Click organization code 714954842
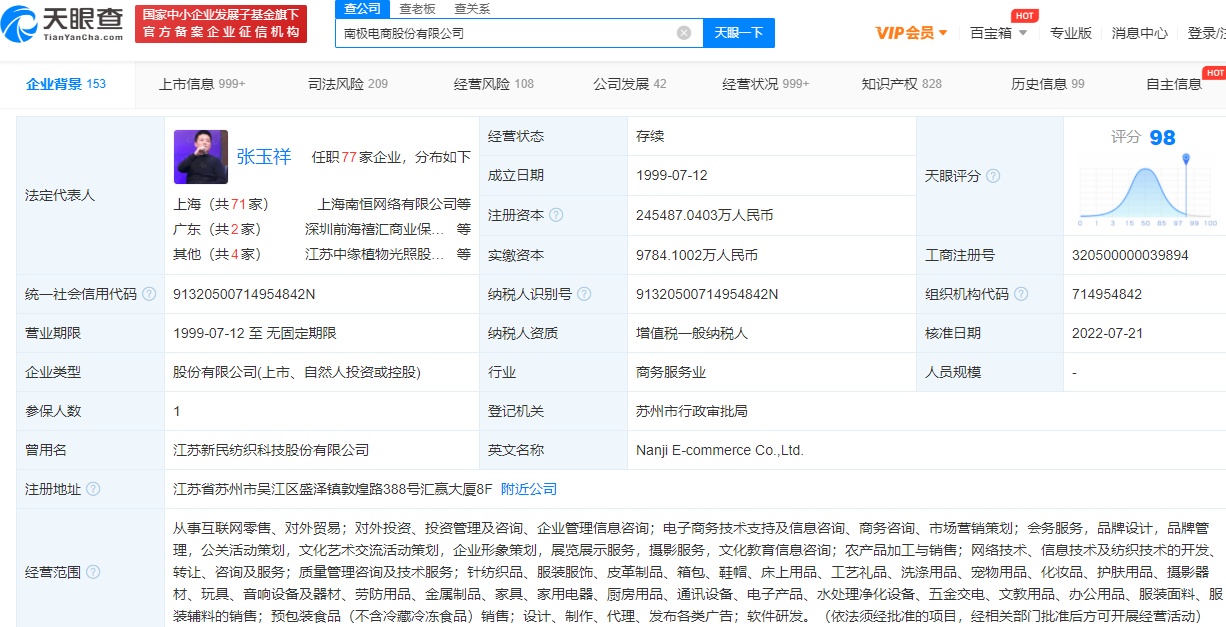 click(x=1107, y=294)
